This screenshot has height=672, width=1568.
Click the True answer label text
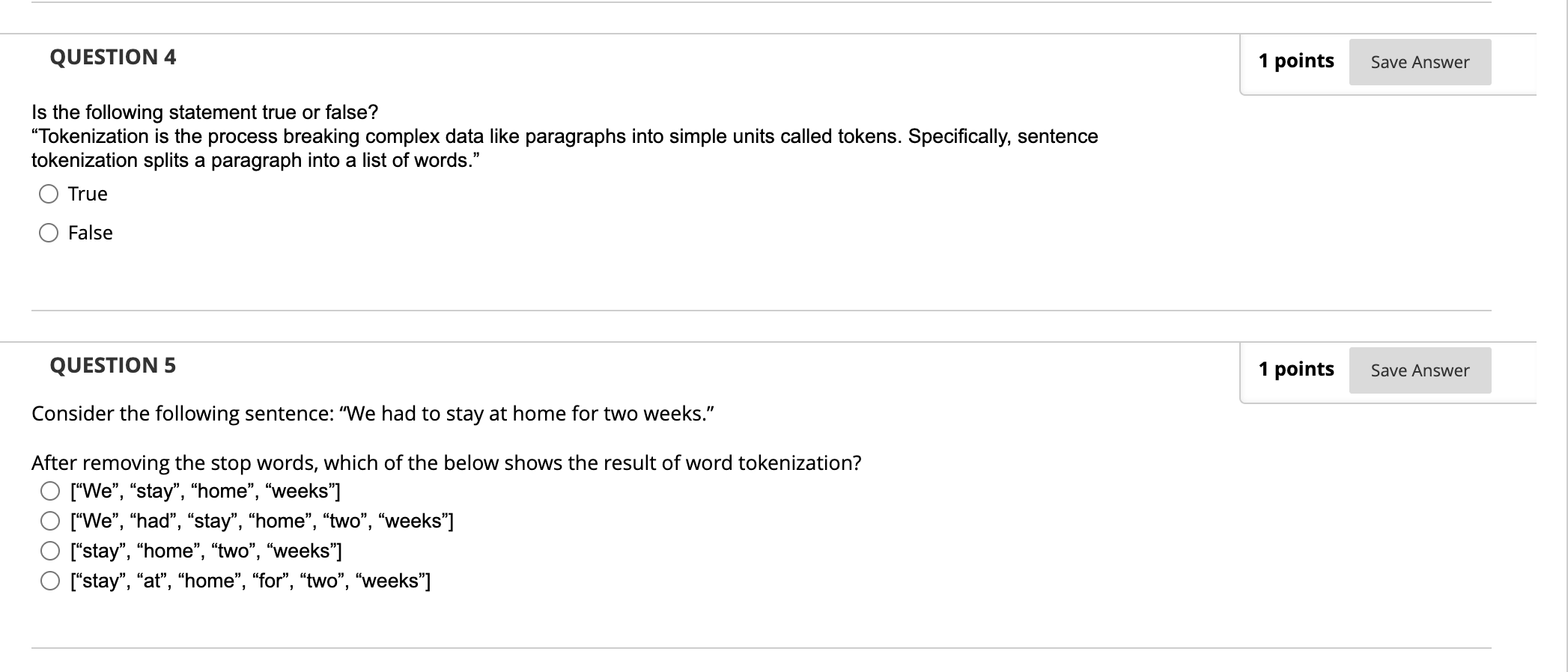pos(87,194)
